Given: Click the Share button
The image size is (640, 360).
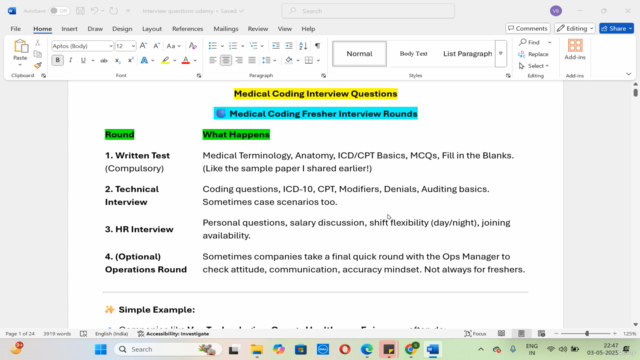Looking at the screenshot, I should tap(616, 28).
